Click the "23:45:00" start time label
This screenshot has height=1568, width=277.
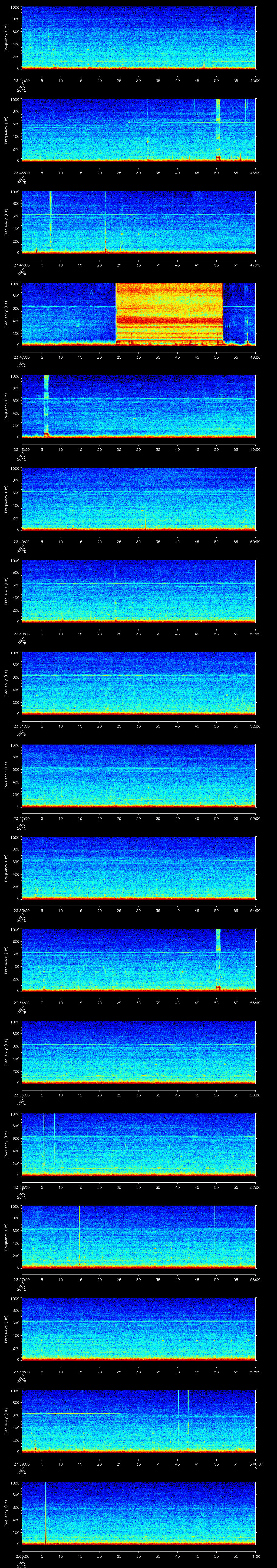click(21, 173)
